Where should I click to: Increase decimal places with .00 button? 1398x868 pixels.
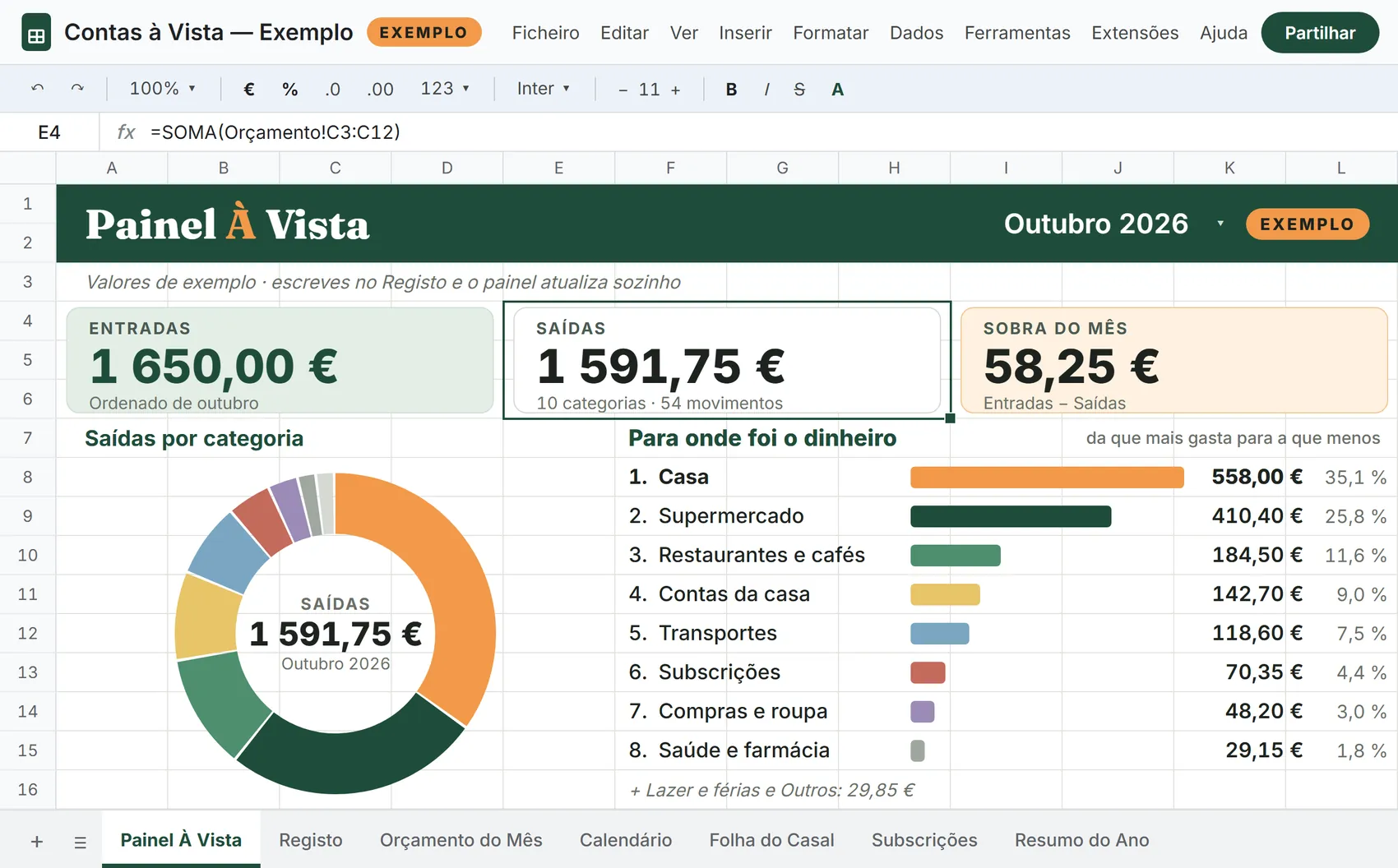coord(380,89)
